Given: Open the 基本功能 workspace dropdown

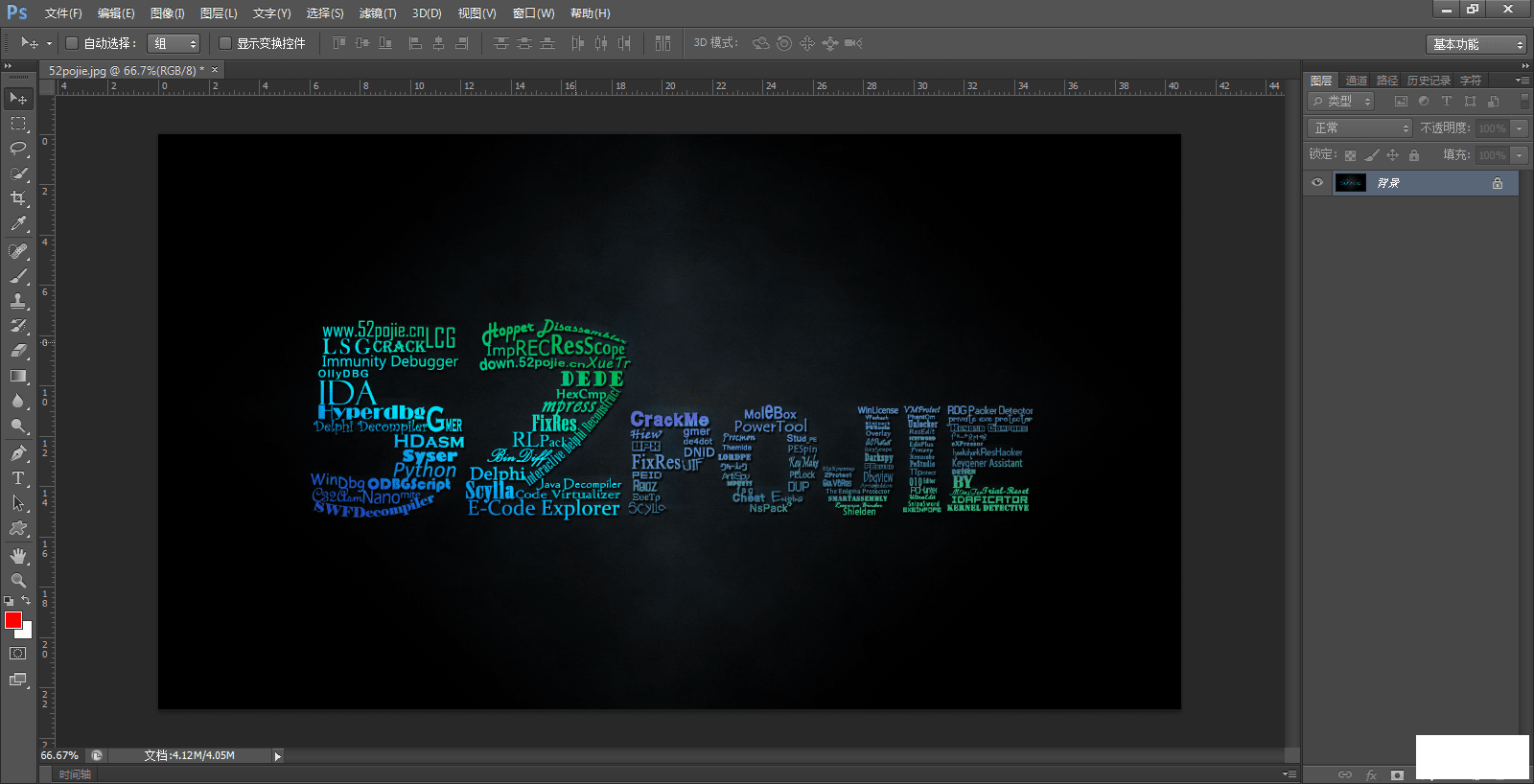Looking at the screenshot, I should (1476, 44).
